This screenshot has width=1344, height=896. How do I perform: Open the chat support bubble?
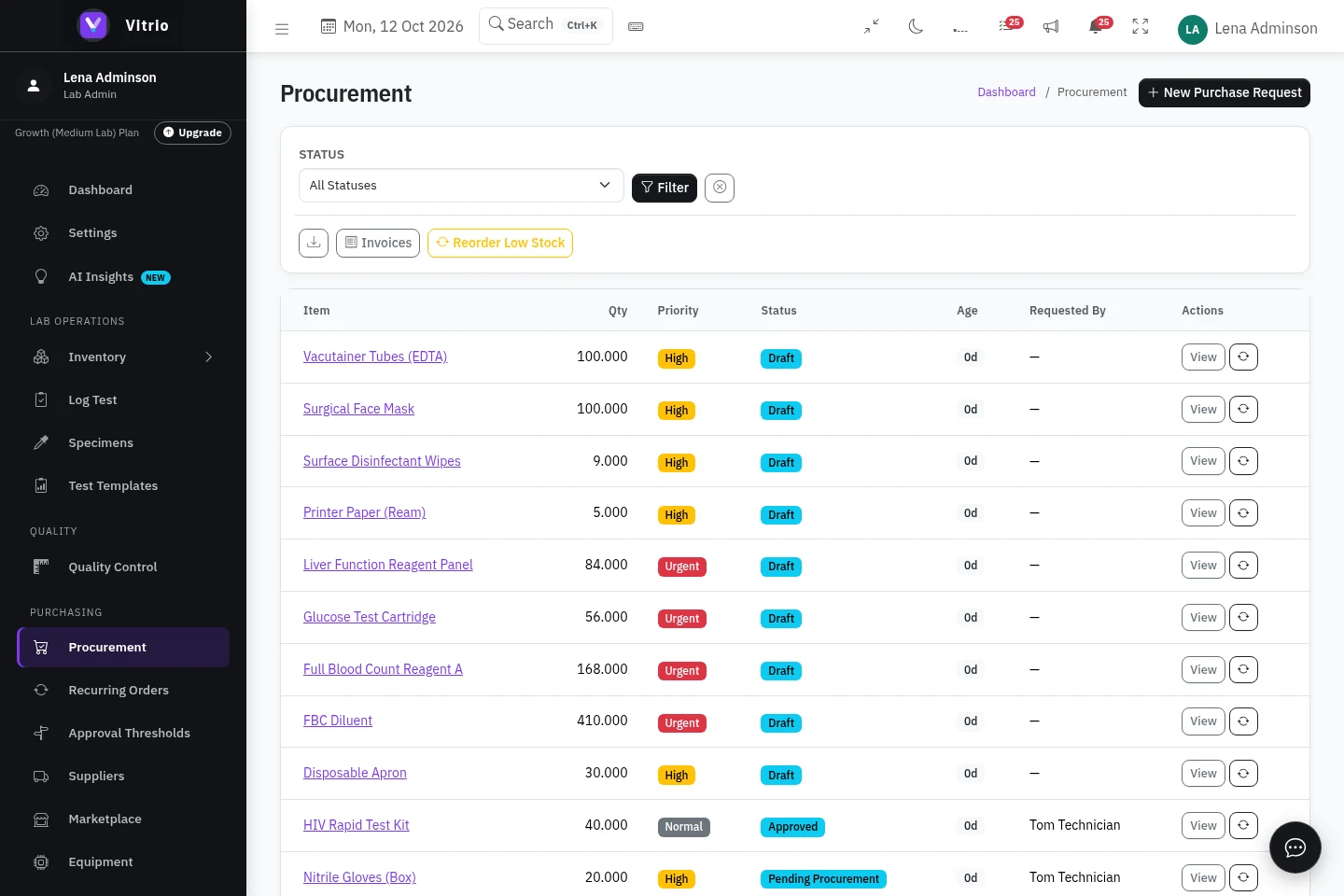1295,847
